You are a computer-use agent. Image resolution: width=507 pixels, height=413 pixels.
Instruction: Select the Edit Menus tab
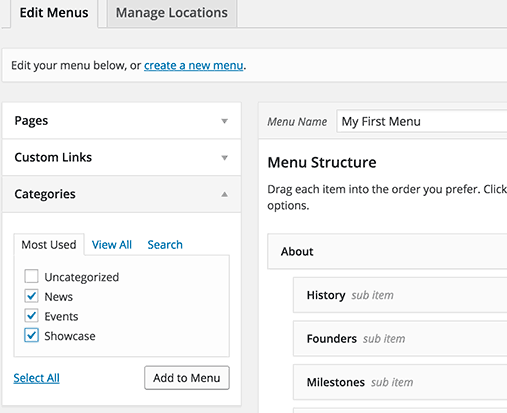[54, 13]
